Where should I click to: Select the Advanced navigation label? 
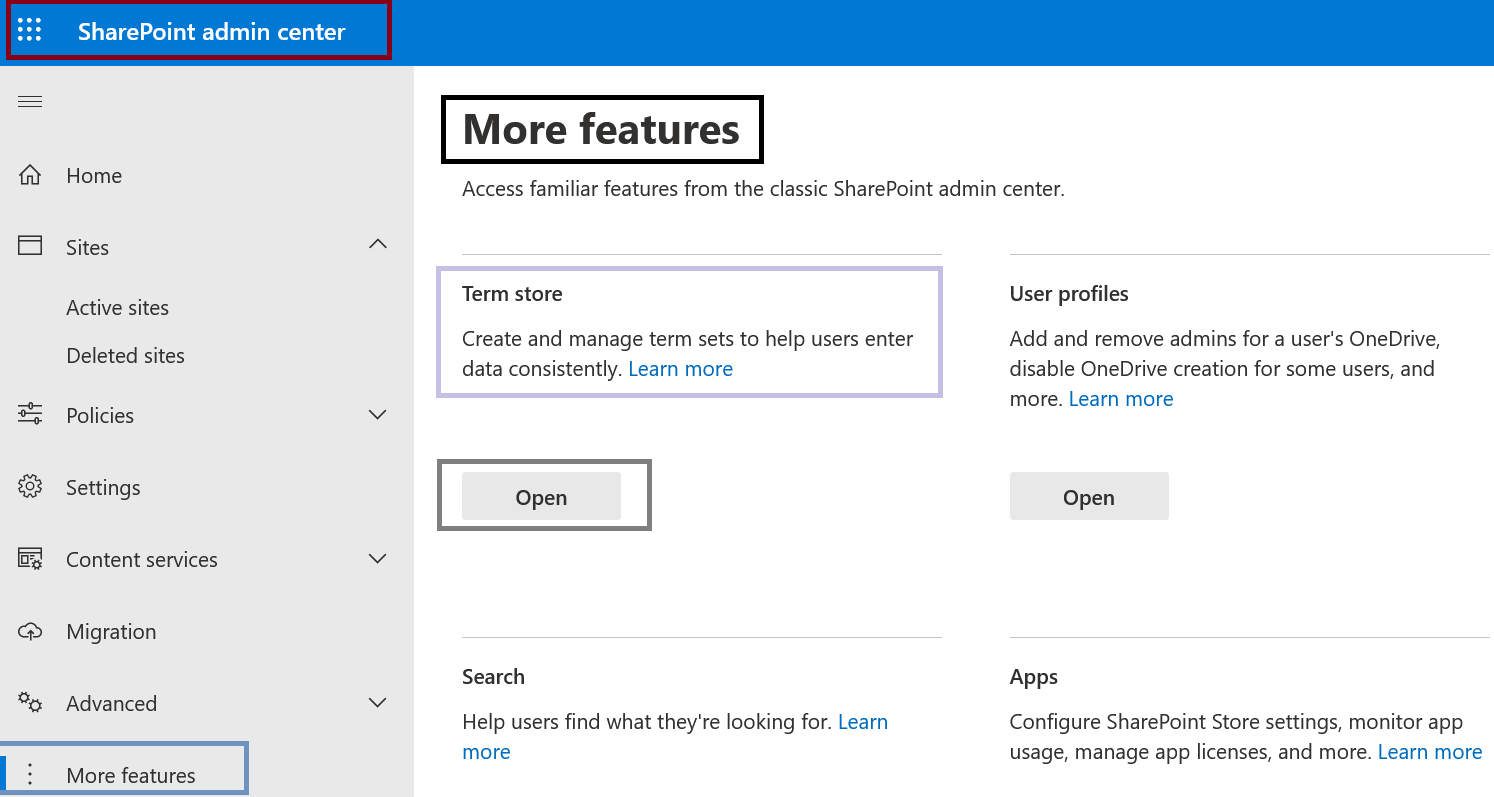tap(111, 704)
